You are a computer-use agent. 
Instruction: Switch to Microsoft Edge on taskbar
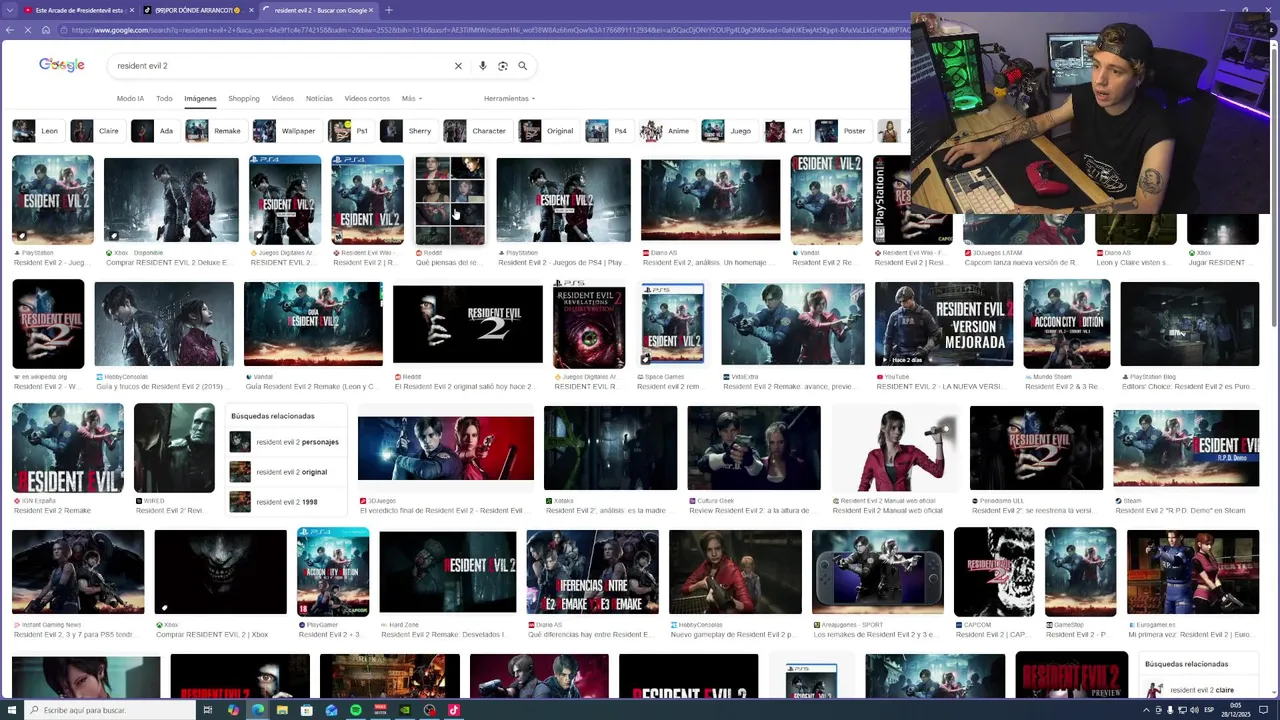(x=258, y=710)
